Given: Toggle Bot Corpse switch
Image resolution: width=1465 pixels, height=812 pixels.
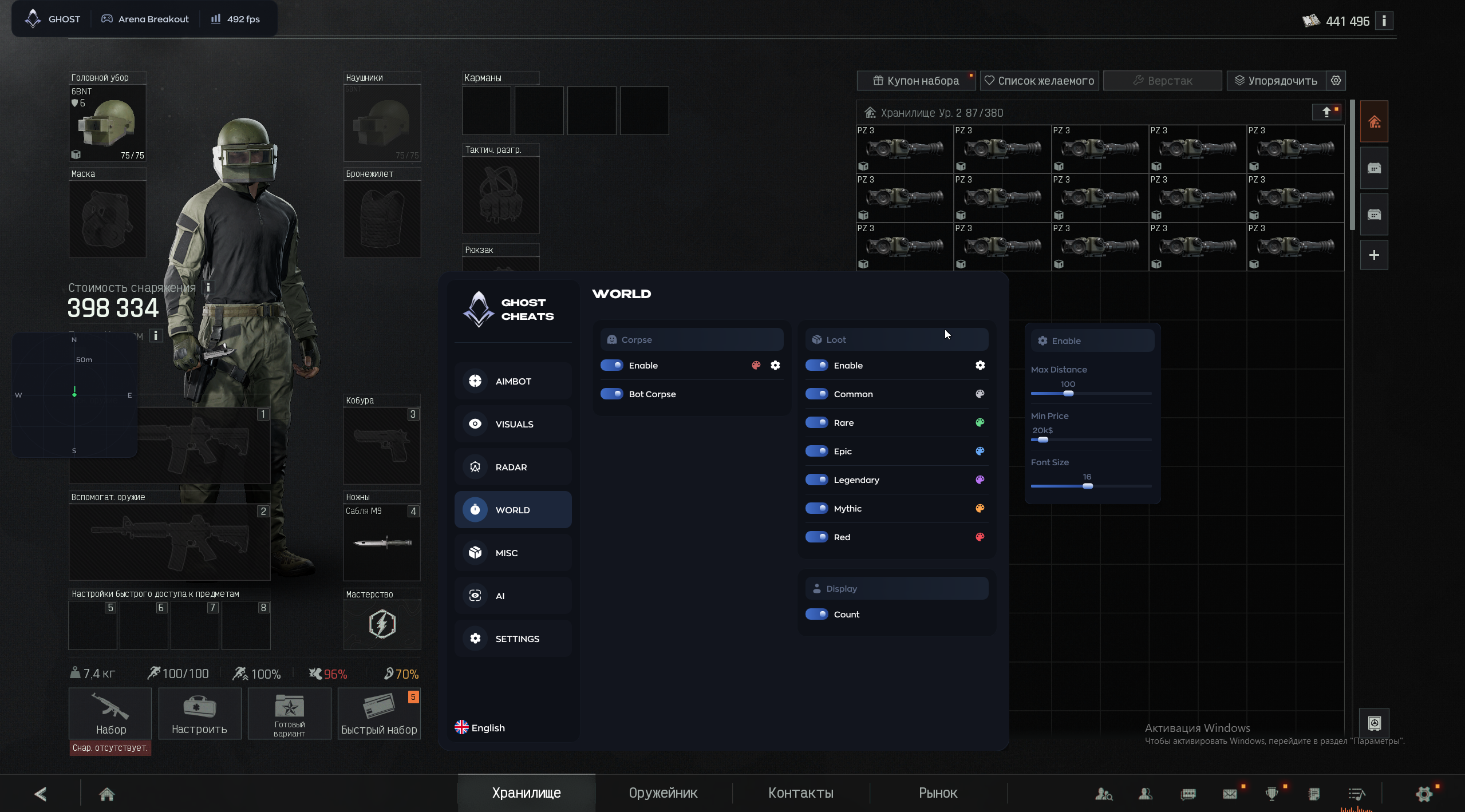Looking at the screenshot, I should click(x=611, y=394).
